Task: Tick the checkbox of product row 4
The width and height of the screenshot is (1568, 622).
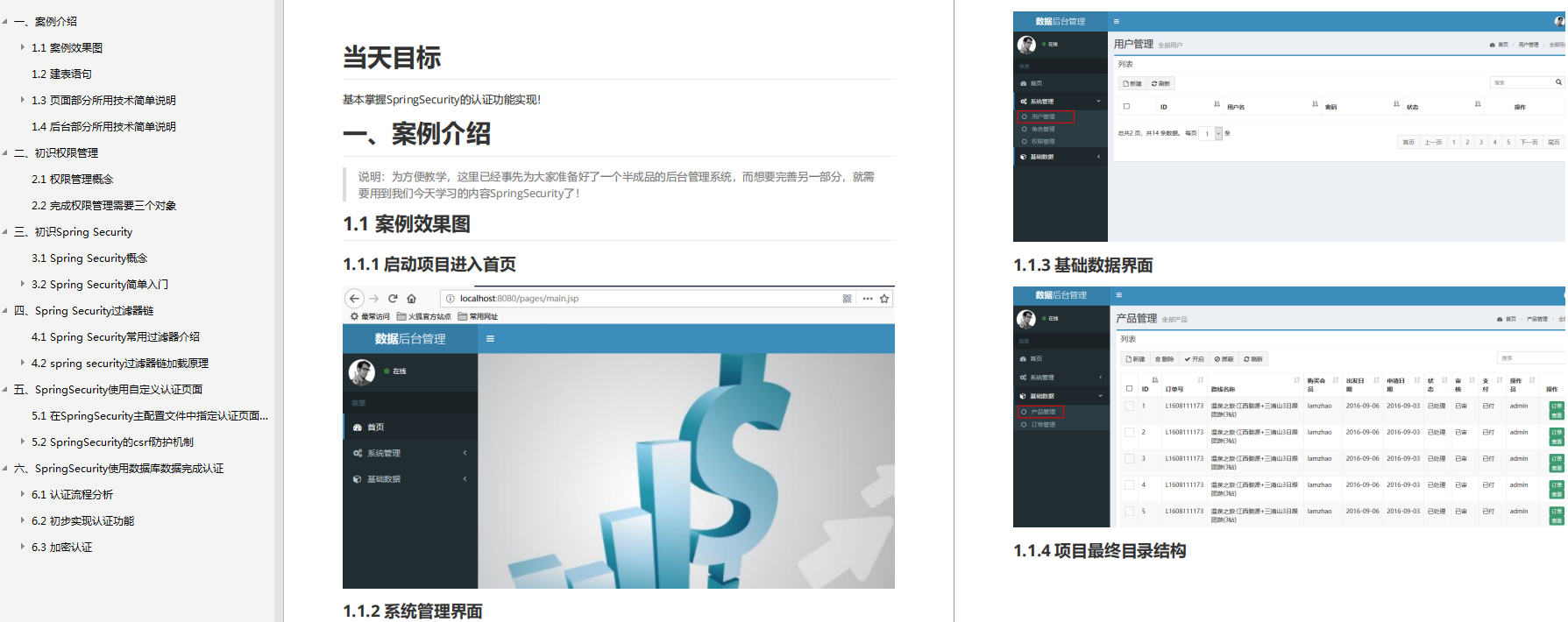Action: tap(1130, 485)
